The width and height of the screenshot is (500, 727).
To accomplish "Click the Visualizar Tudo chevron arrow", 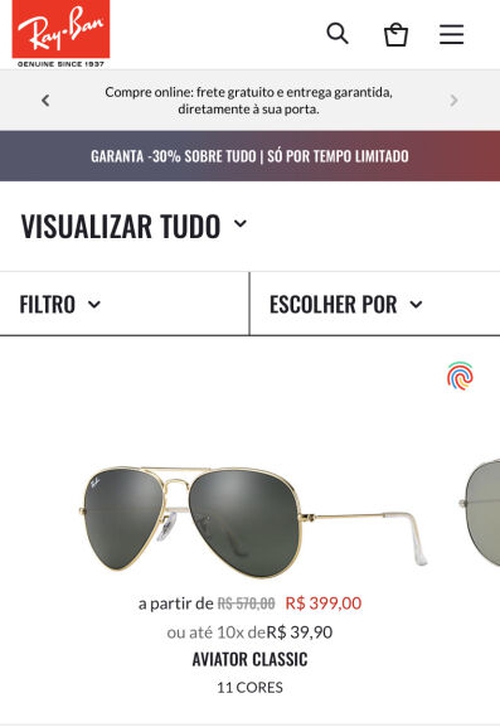I will point(240,223).
